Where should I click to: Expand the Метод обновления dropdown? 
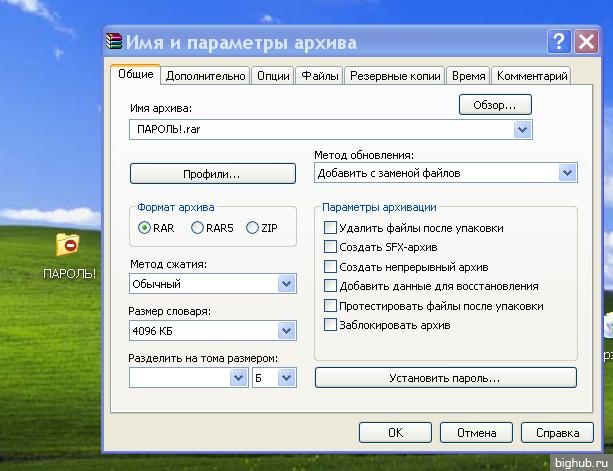point(568,173)
